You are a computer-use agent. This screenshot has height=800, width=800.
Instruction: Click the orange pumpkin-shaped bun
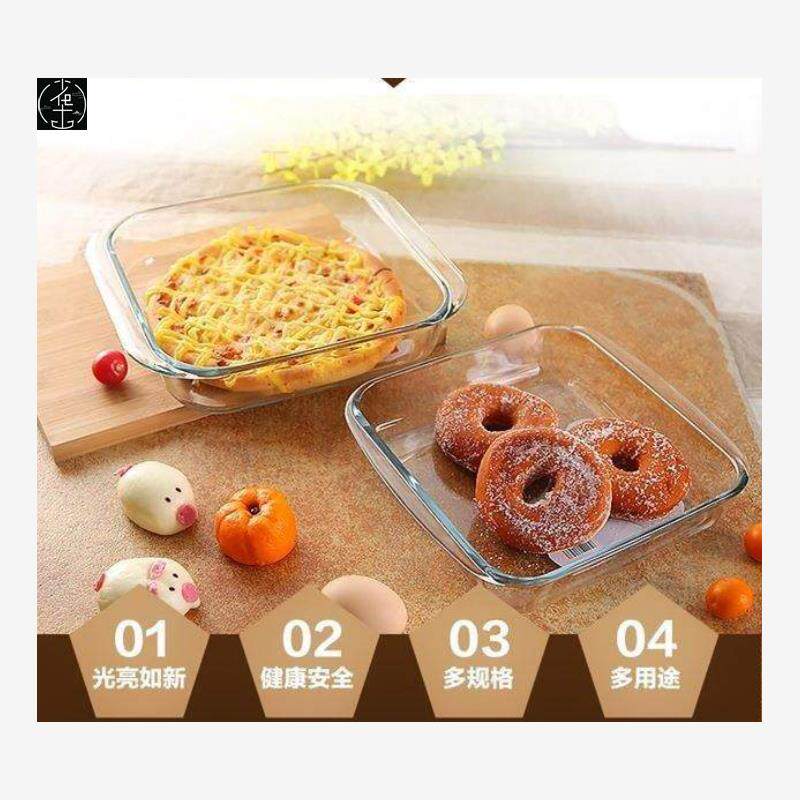tap(255, 526)
